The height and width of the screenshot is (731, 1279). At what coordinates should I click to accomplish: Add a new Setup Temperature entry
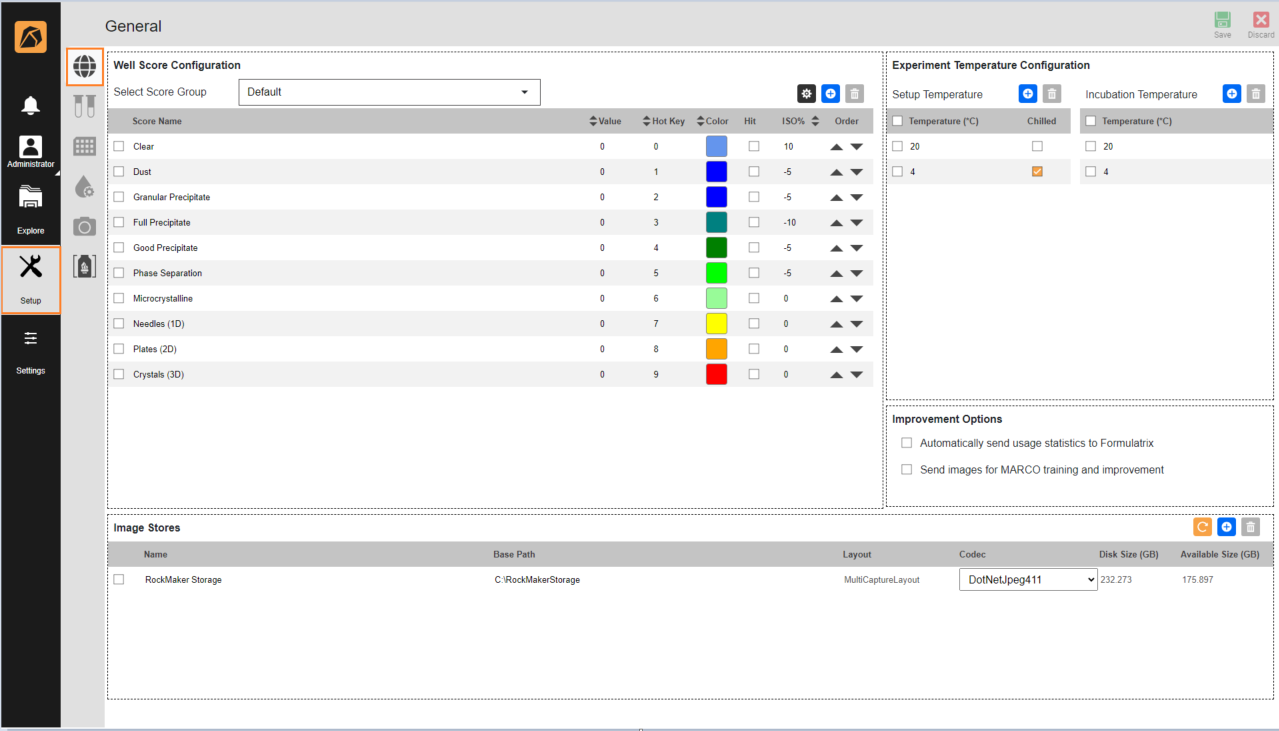tap(1027, 94)
